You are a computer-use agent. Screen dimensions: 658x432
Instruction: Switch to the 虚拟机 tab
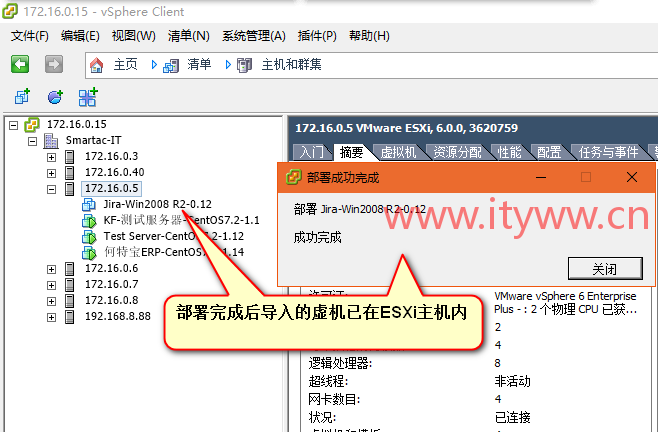(x=398, y=152)
